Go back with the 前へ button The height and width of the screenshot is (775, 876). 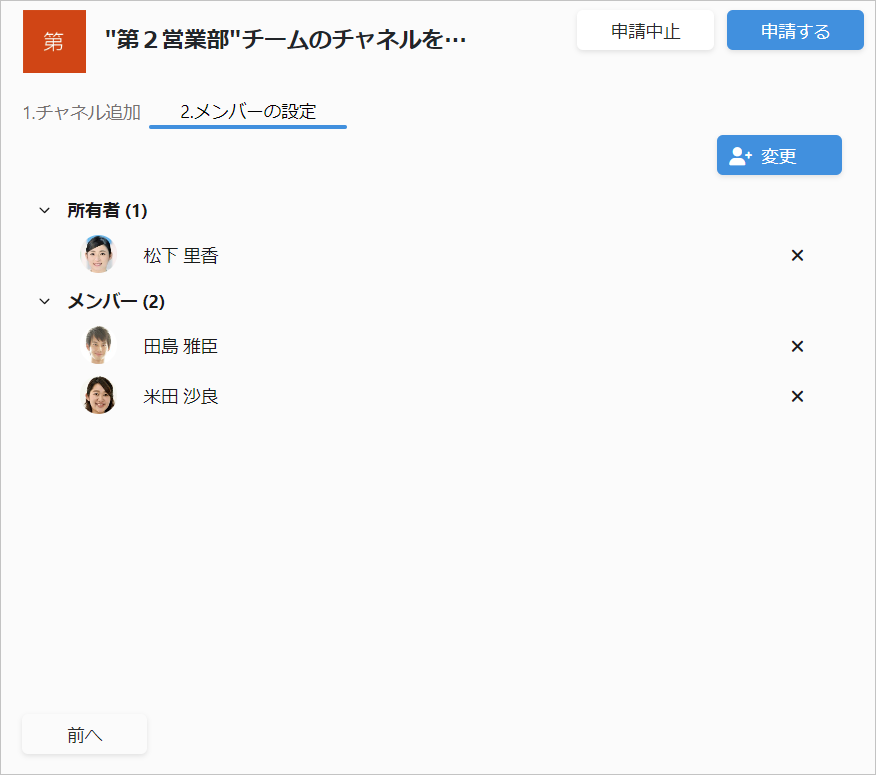pos(84,734)
